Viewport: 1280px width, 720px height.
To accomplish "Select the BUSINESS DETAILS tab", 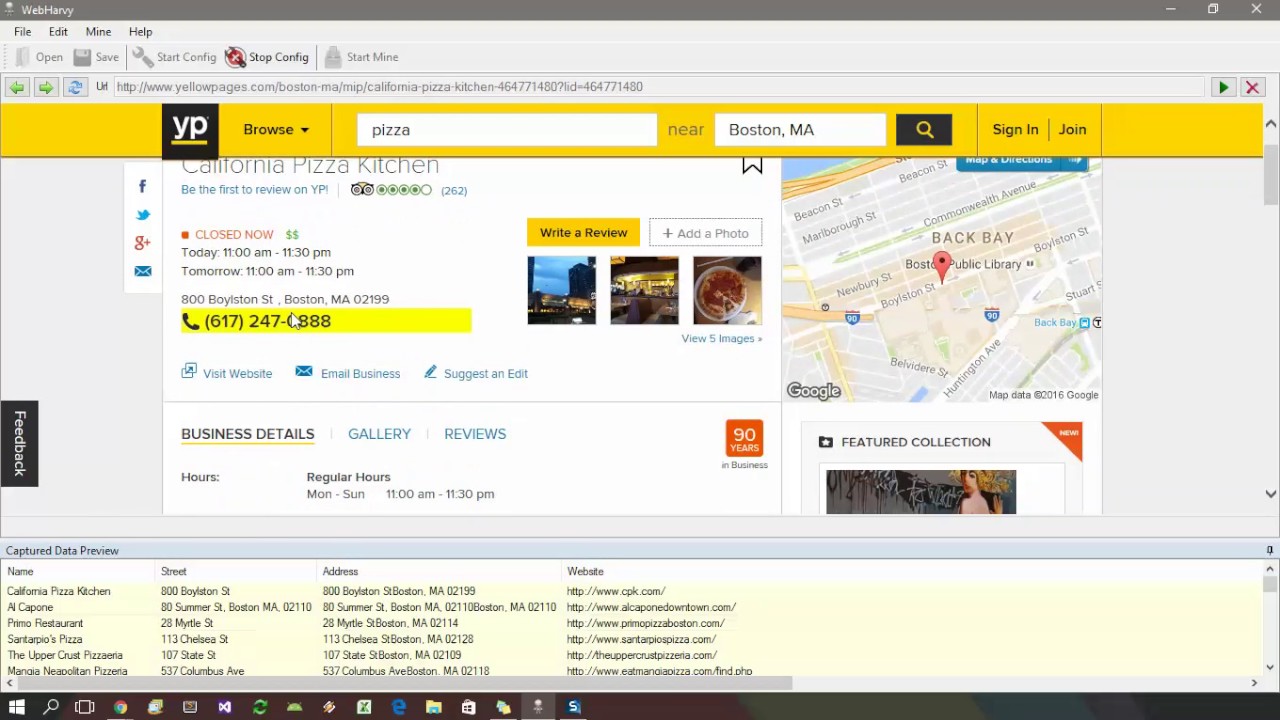I will (248, 434).
